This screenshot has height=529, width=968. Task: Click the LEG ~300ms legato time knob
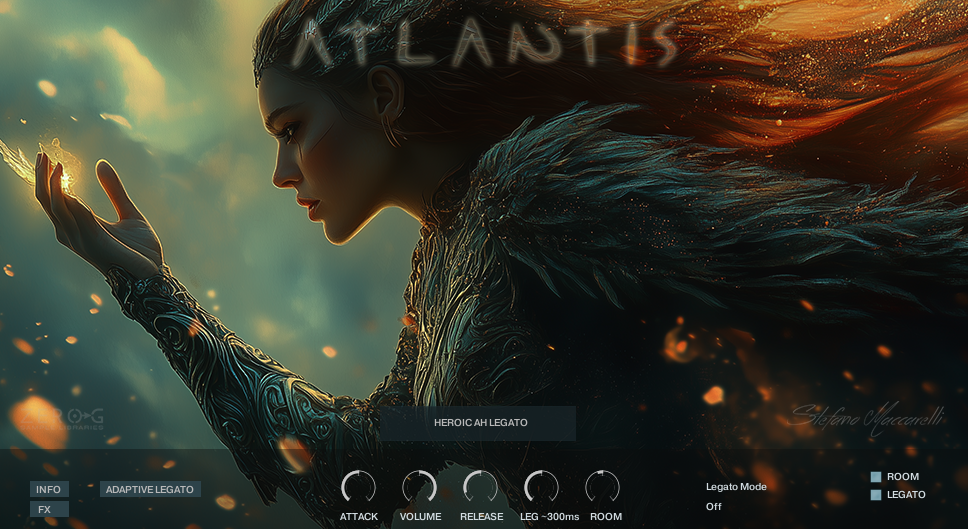pyautogui.click(x=541, y=487)
